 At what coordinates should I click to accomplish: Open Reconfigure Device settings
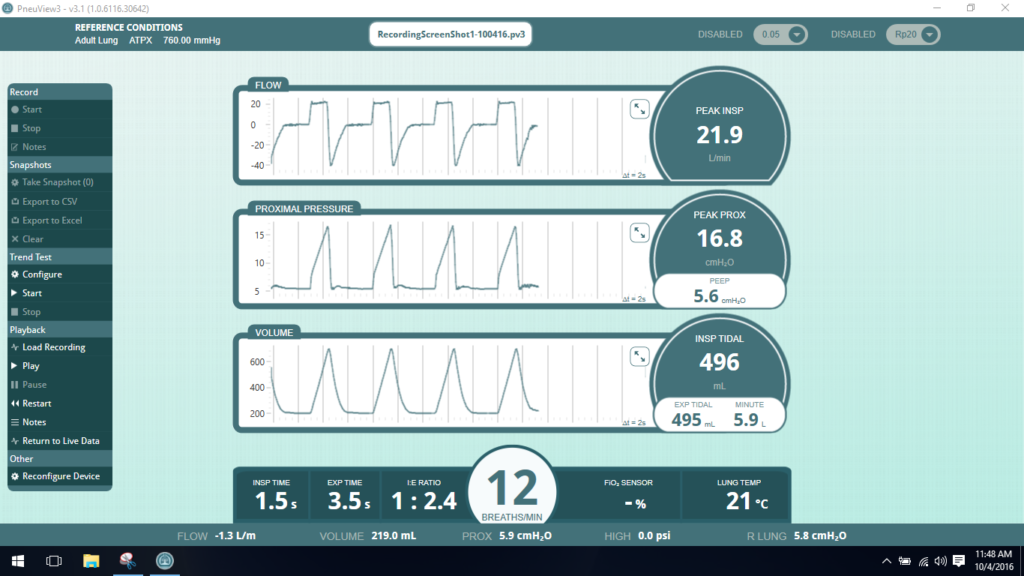click(x=59, y=476)
